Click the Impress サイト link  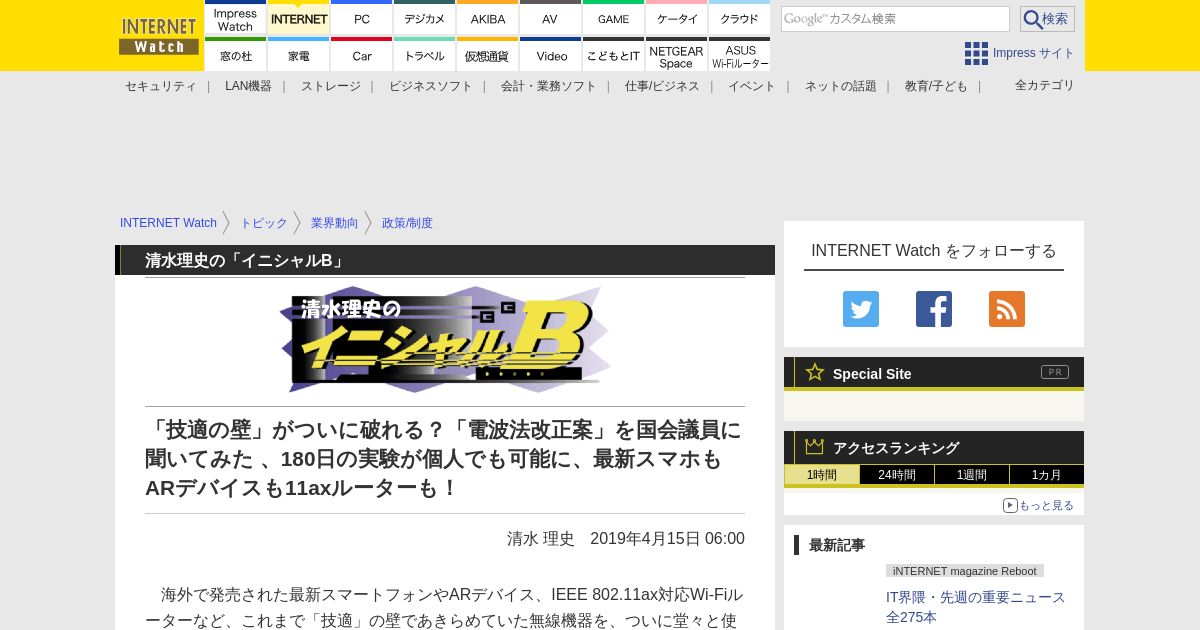pos(1034,53)
